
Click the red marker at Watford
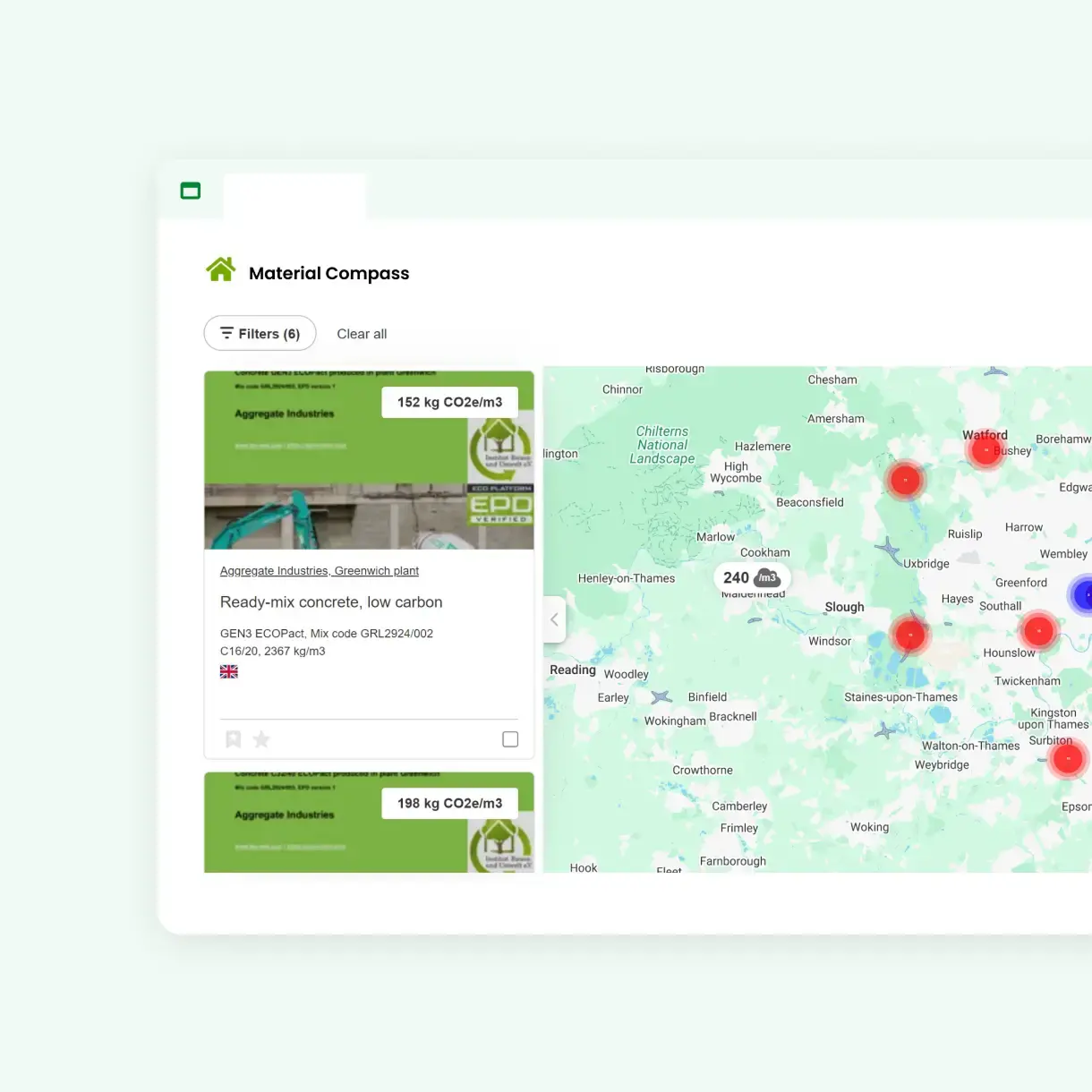click(985, 450)
